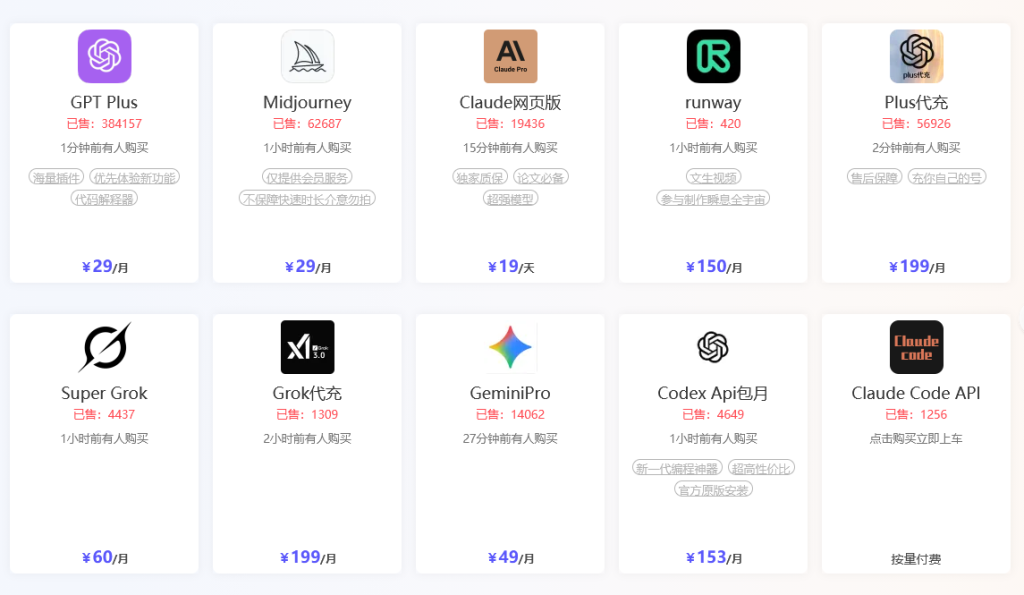
Task: Click the ¥199/月 price on Grok代充
Action: tap(308, 557)
